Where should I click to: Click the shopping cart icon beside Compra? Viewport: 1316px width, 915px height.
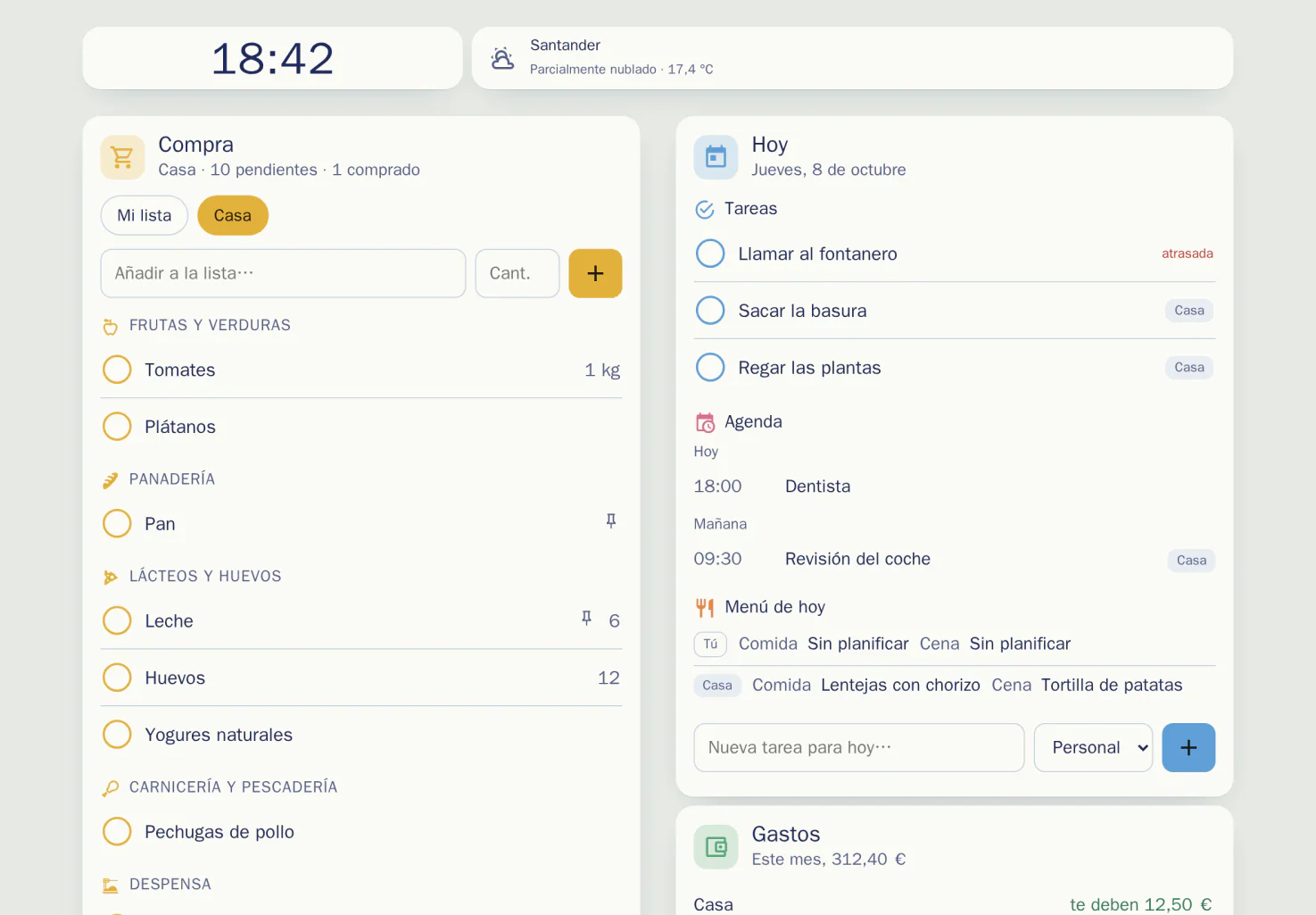click(123, 157)
